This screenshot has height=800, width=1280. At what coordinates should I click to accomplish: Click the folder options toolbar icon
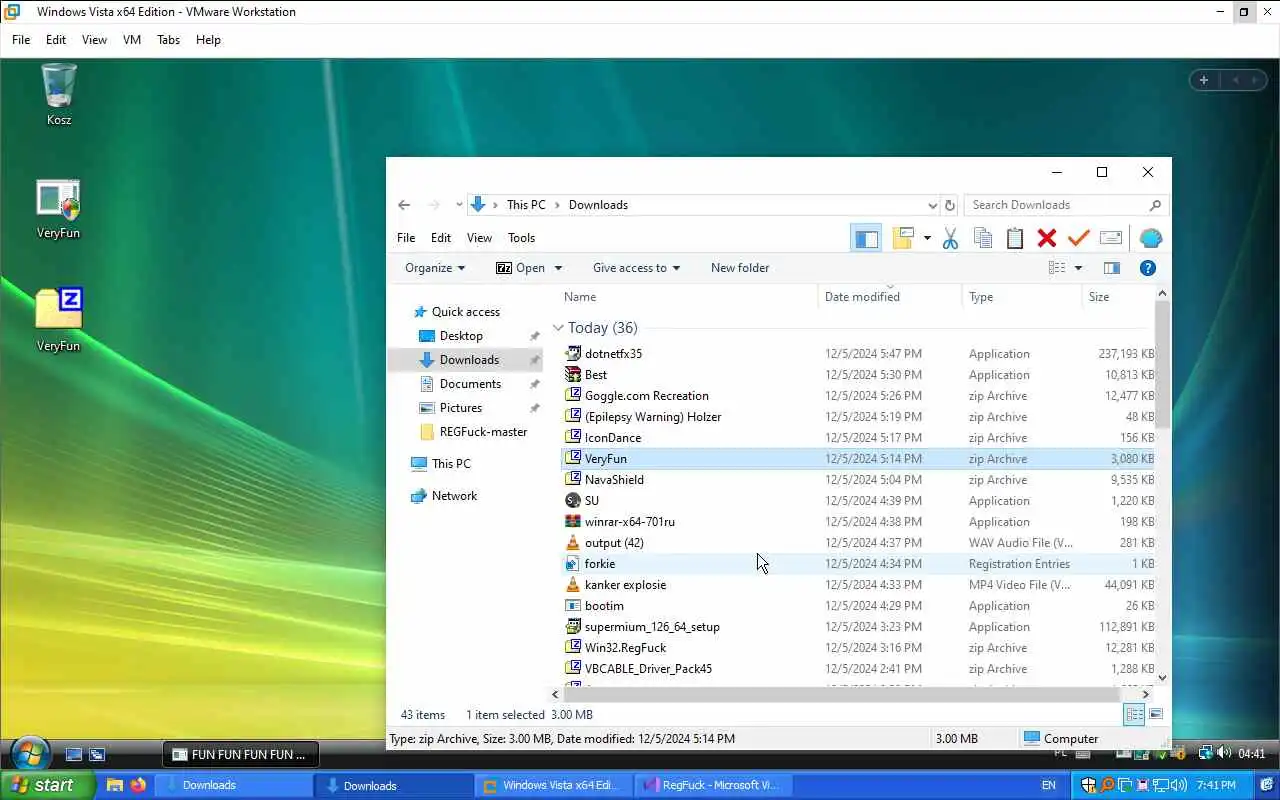[x=903, y=238]
